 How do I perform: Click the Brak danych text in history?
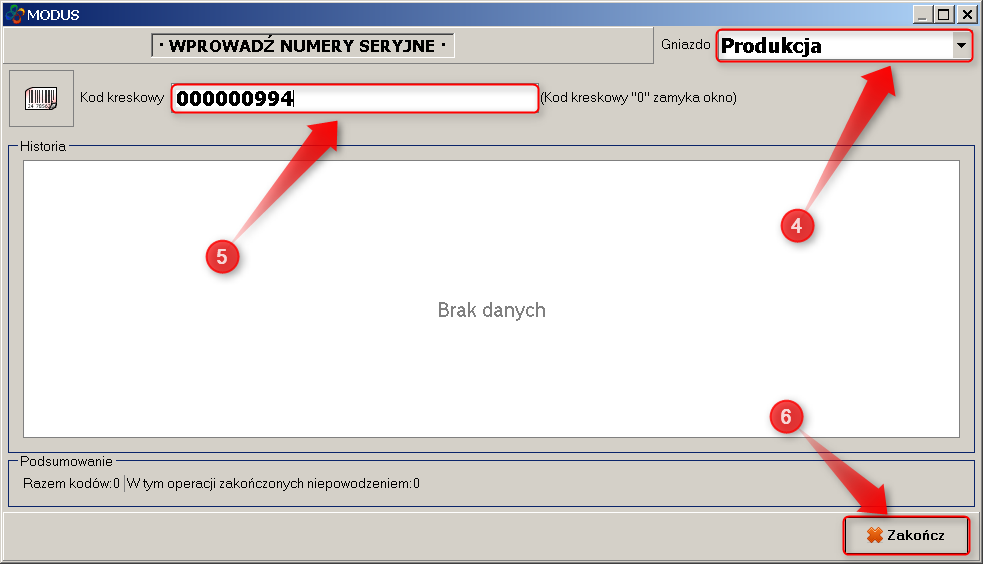pyautogui.click(x=491, y=310)
